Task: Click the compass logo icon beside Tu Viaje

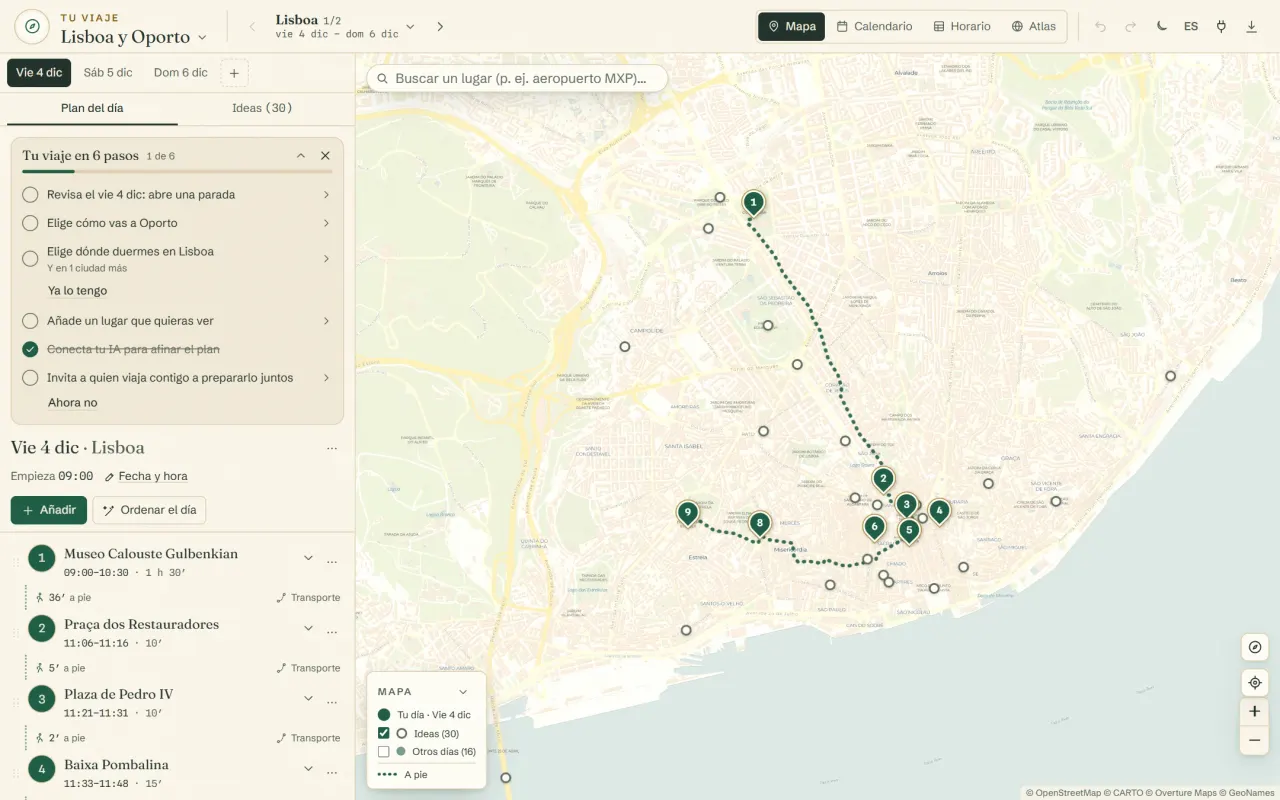Action: pos(32,26)
